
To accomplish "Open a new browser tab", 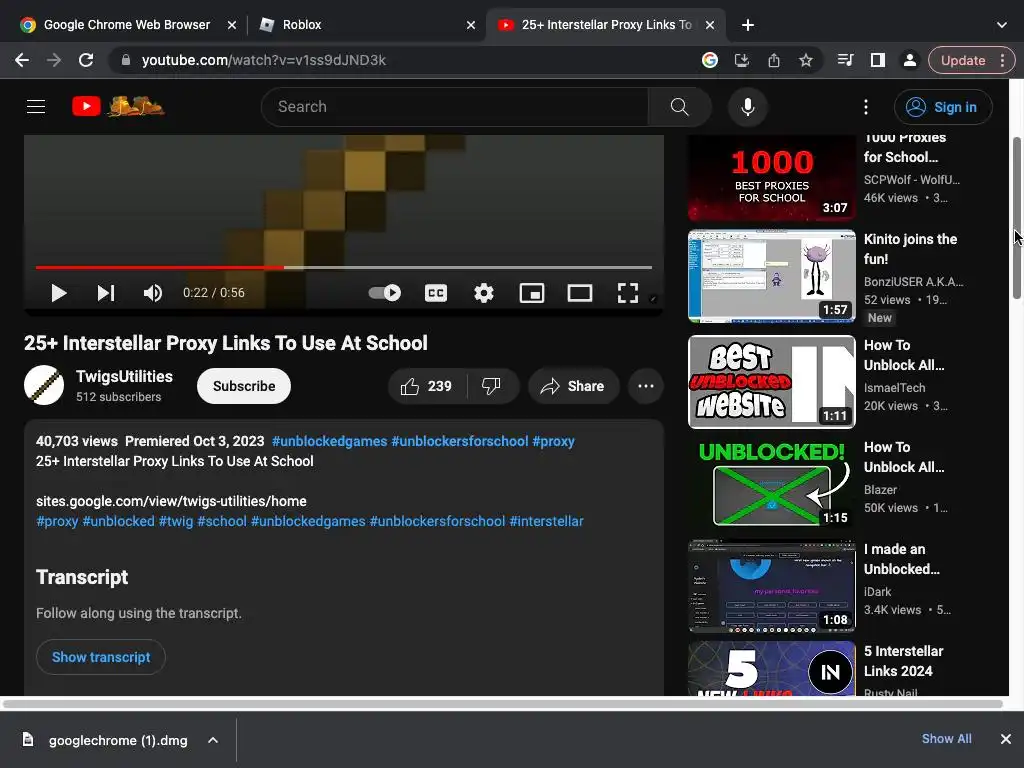I will click(x=748, y=25).
